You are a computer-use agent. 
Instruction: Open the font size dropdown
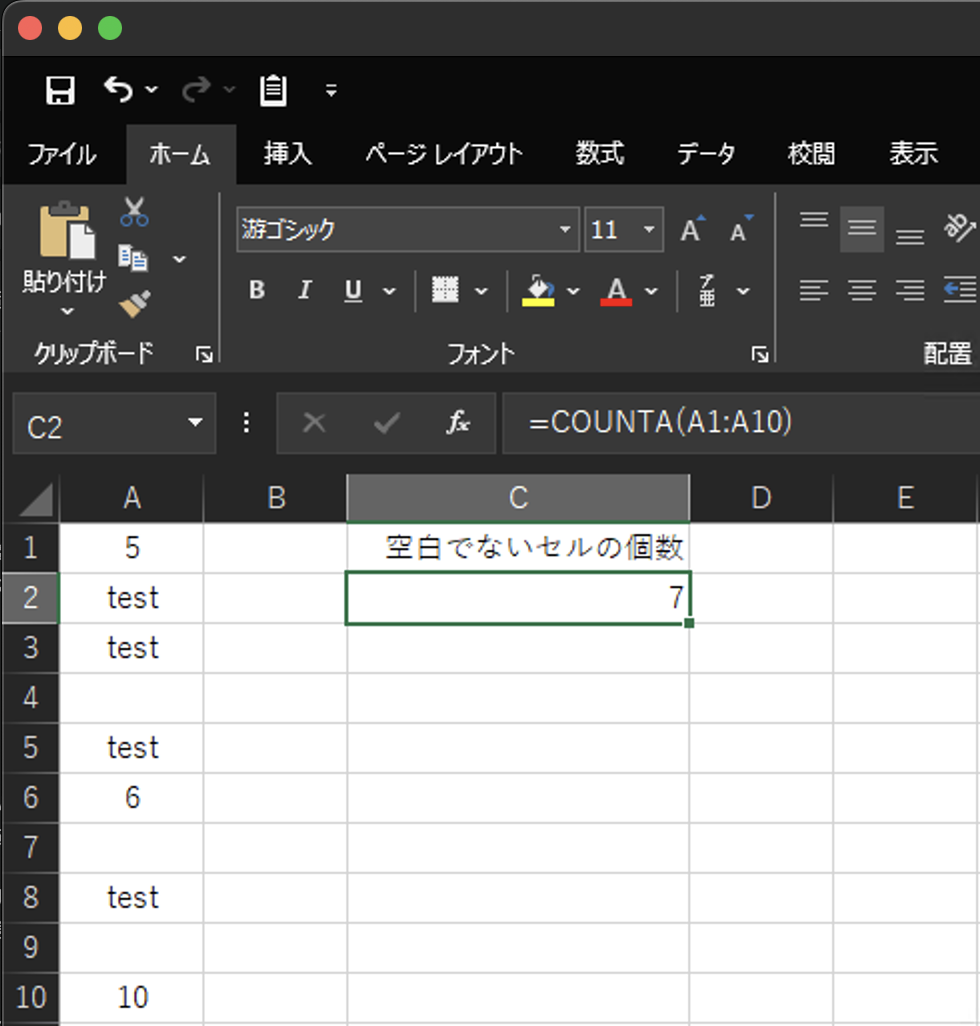click(646, 229)
